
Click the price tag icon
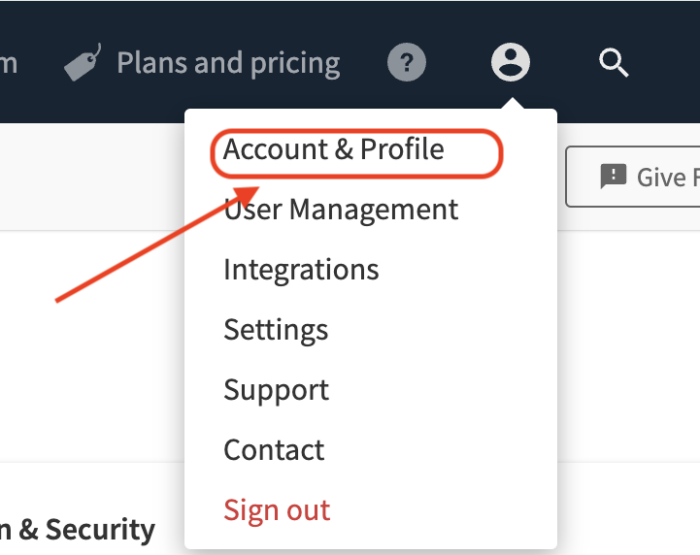(x=83, y=63)
